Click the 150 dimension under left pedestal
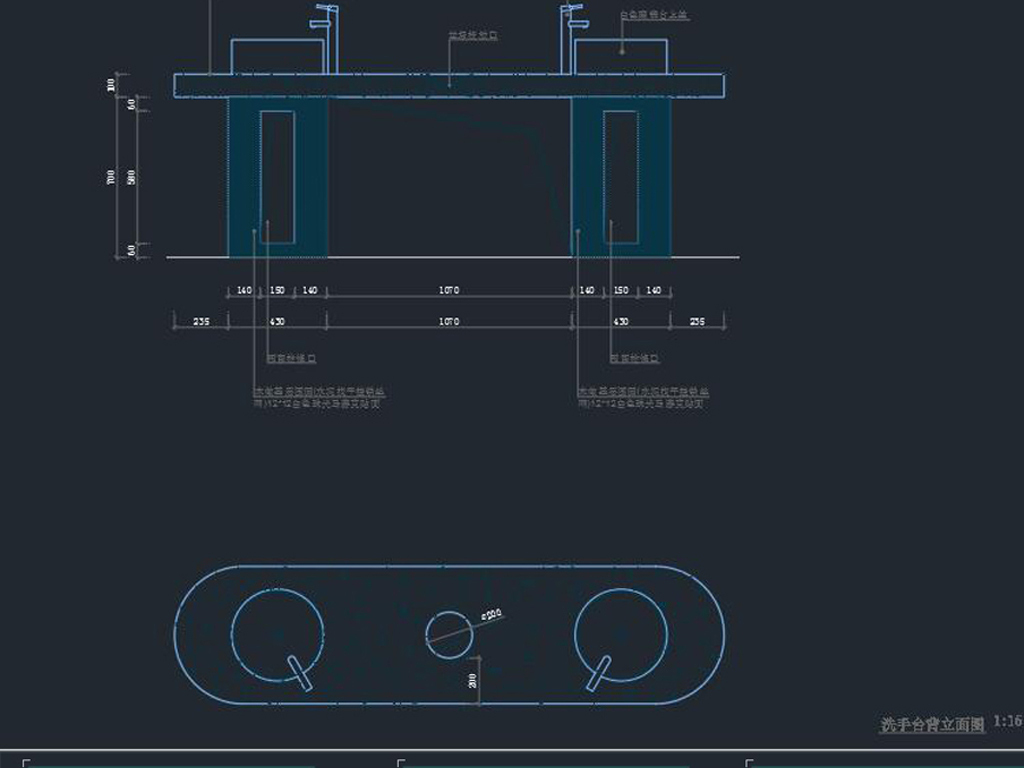Image resolution: width=1024 pixels, height=768 pixels. tap(277, 290)
